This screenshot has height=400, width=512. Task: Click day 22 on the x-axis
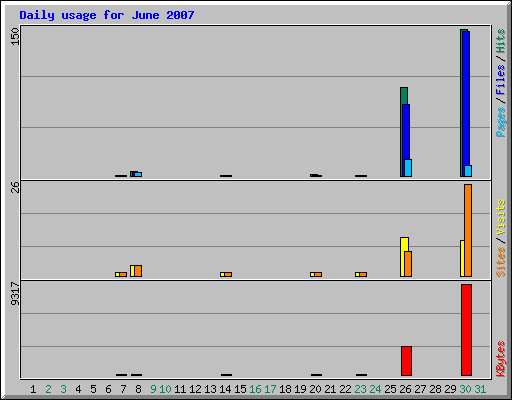345,389
